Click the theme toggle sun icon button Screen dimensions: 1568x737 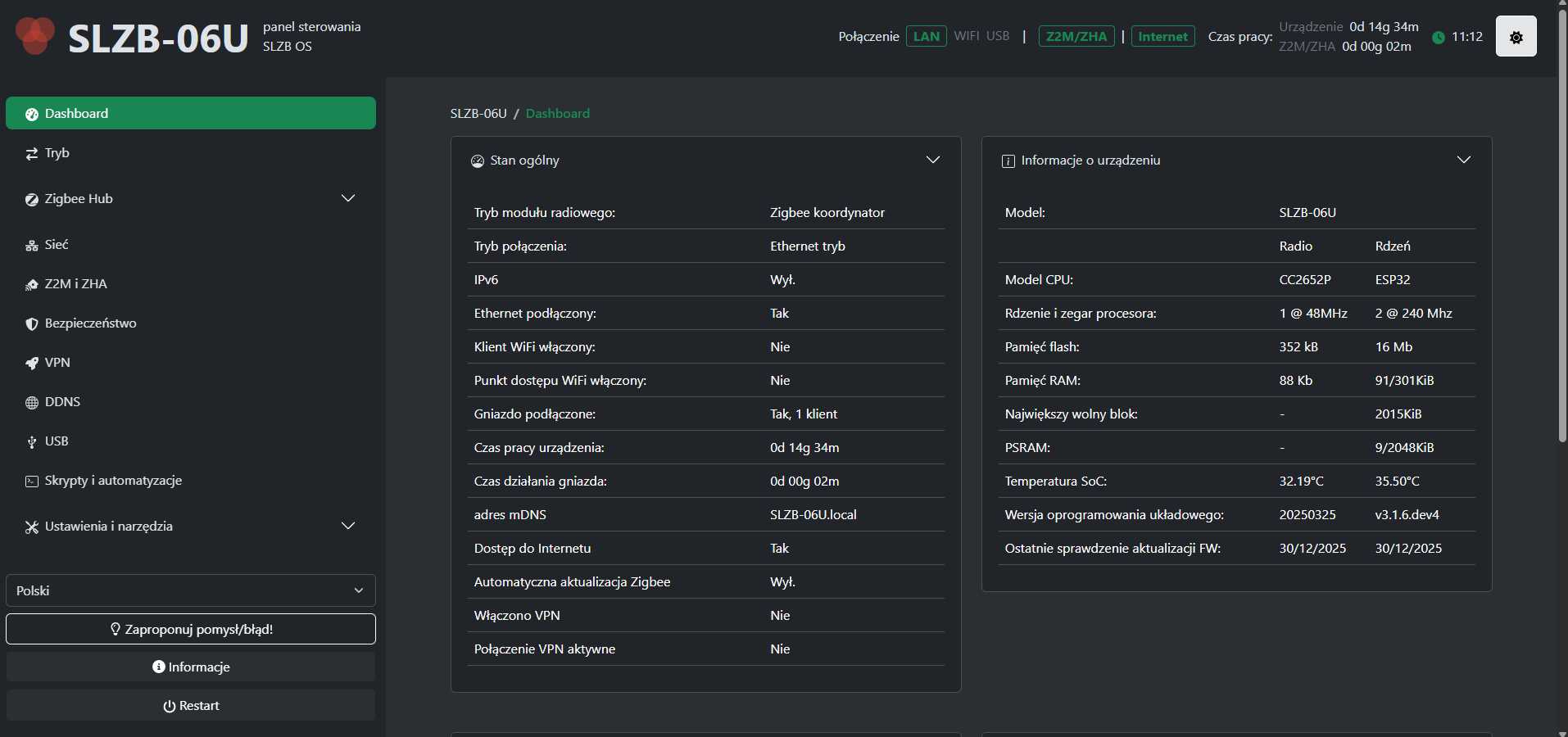tap(1516, 37)
